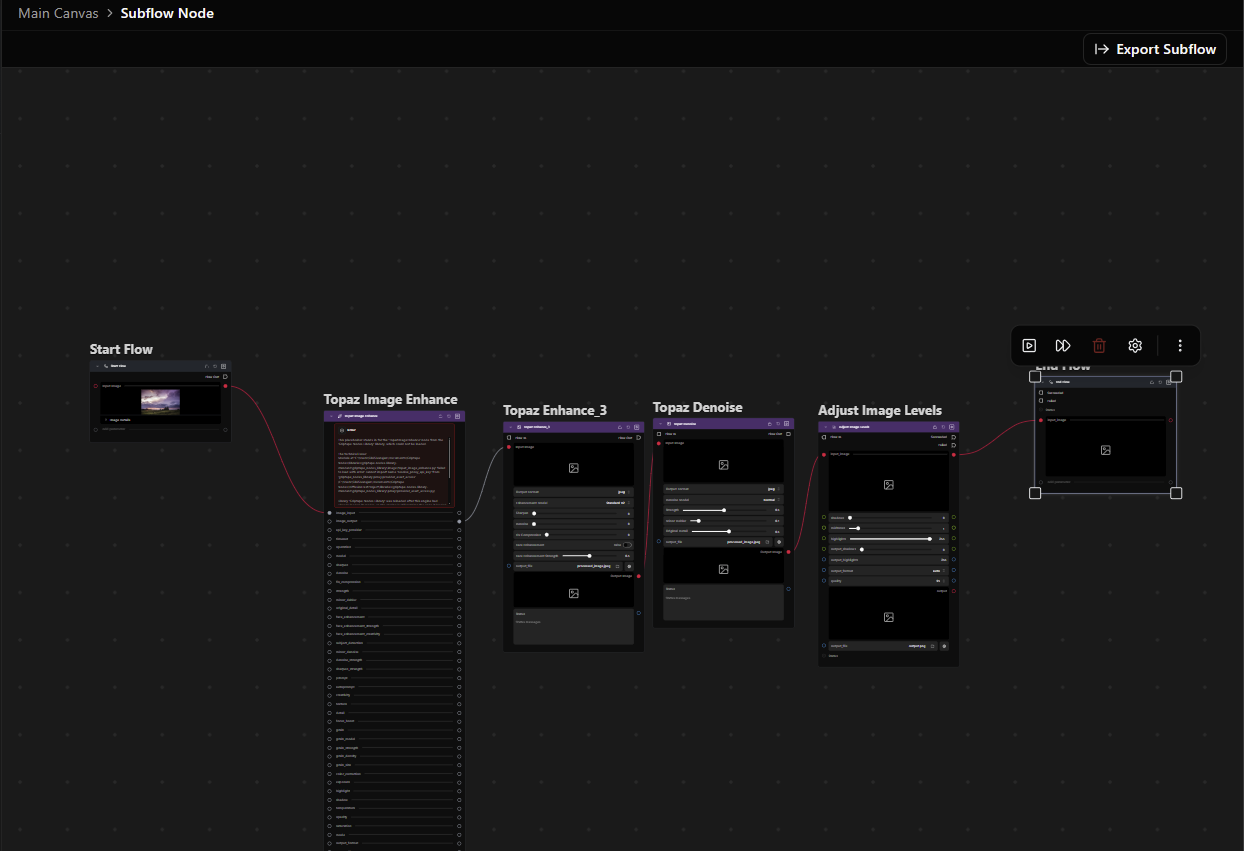Screen dimensions: 1244x851
Task: Click Flow In icon on Topaz Enhance_3
Action: [509, 437]
